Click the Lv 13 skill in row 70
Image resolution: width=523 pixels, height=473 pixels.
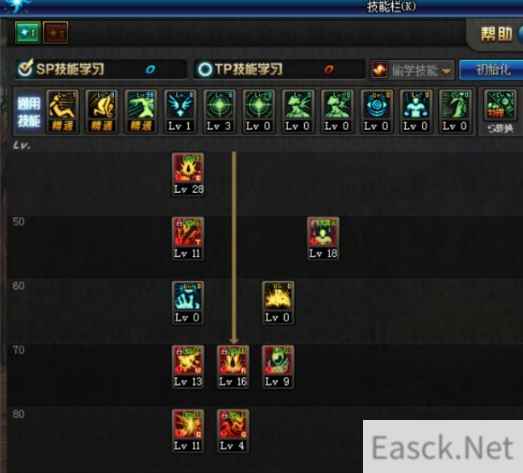(188, 367)
